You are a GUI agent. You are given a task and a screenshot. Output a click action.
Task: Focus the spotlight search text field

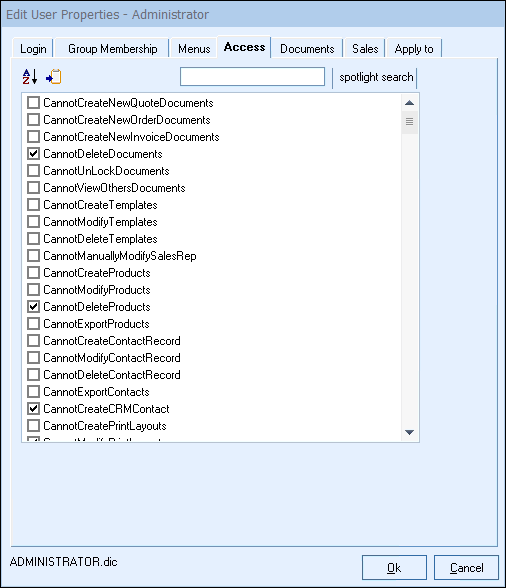pos(252,76)
